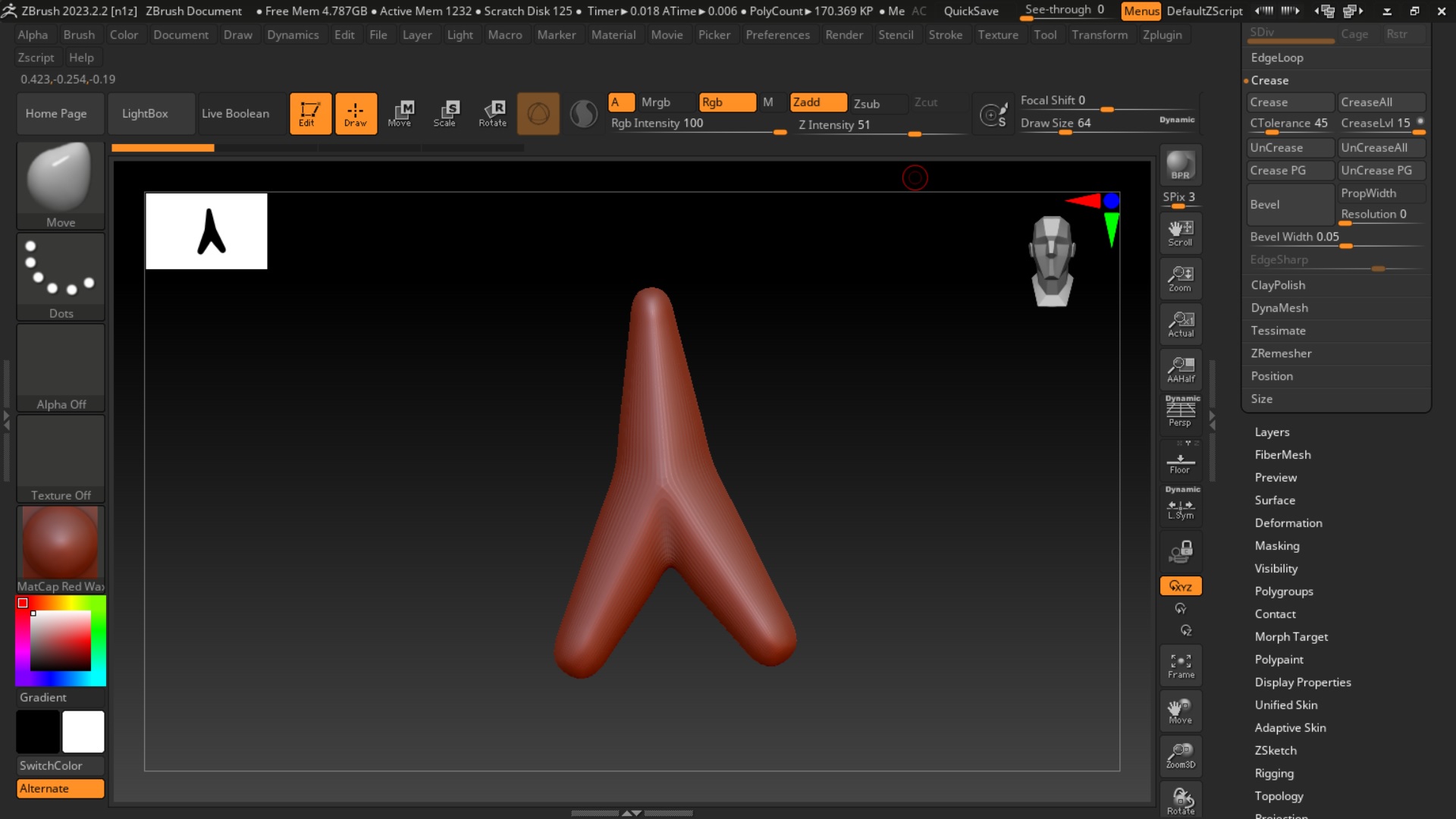The height and width of the screenshot is (819, 1456).
Task: Switch the Zsub mode on
Action: tap(867, 103)
